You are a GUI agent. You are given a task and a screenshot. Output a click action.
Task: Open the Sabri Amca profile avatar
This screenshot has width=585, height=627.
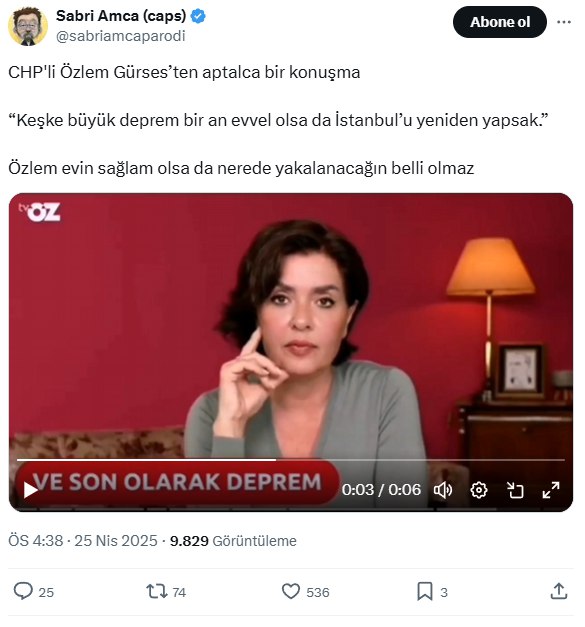point(28,26)
